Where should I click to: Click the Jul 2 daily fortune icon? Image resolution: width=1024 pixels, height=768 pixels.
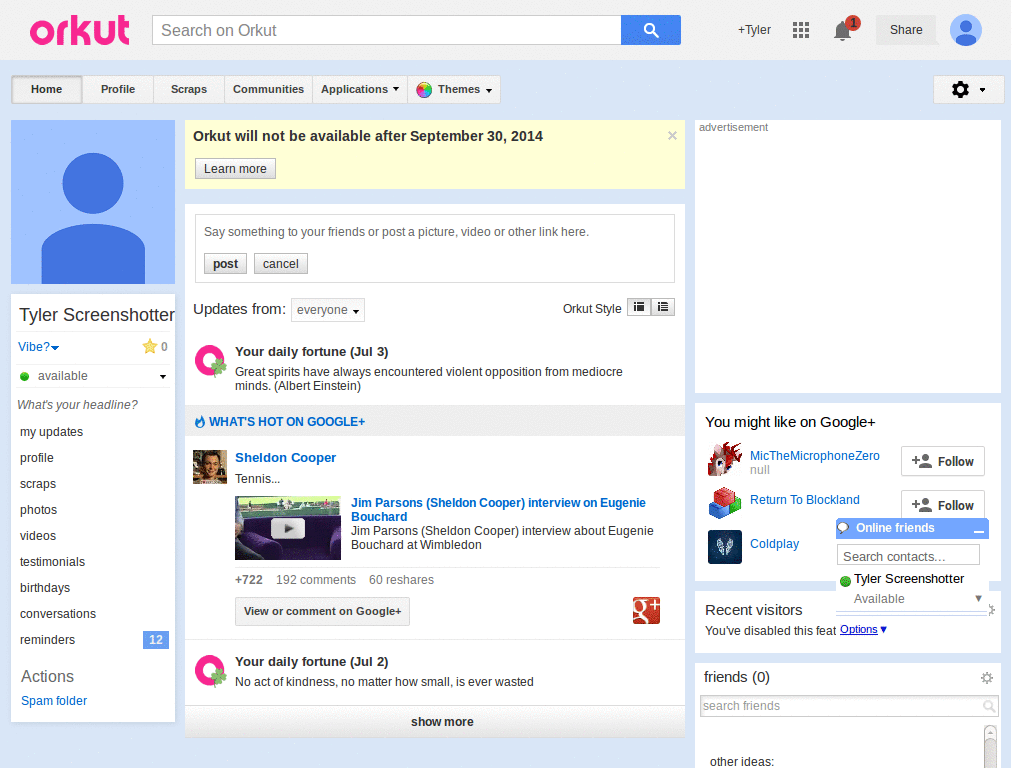tap(210, 671)
